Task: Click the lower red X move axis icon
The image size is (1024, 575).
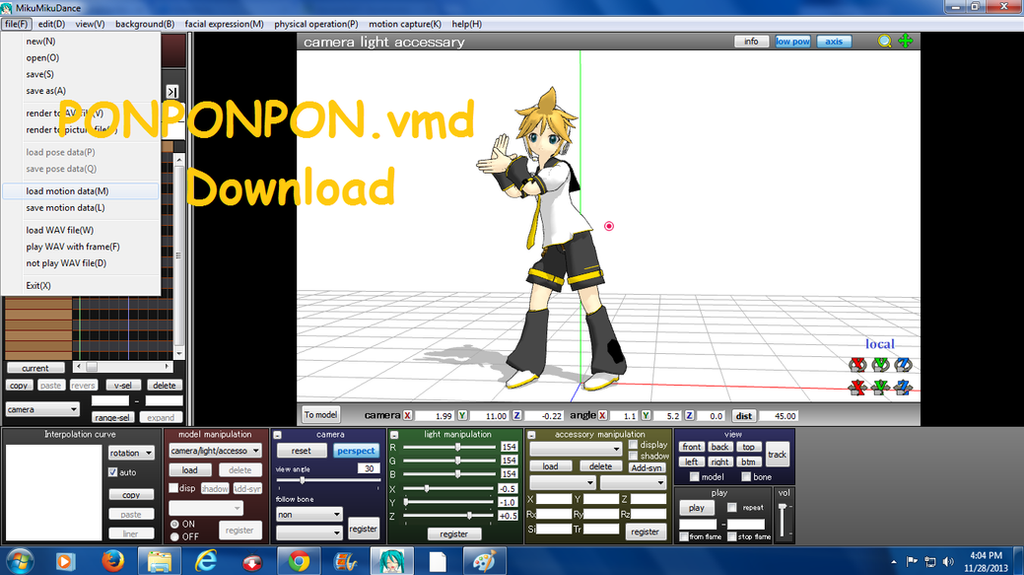Action: point(857,387)
